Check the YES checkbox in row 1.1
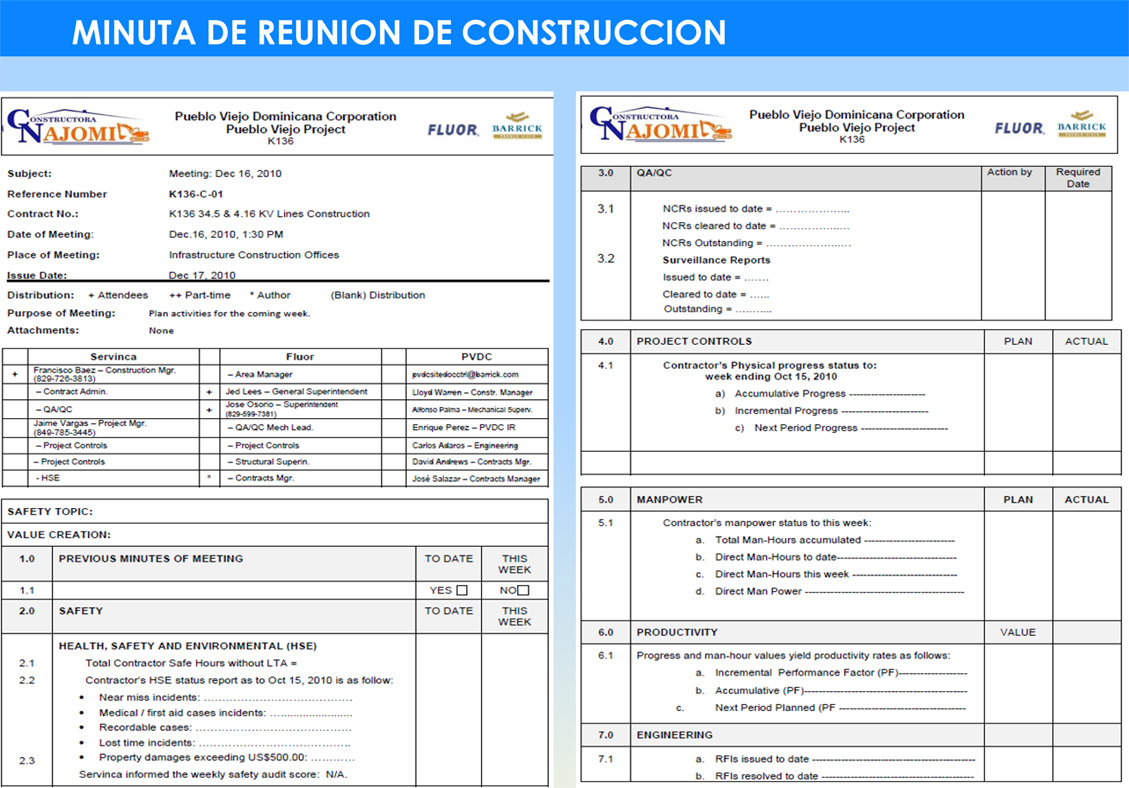This screenshot has height=788, width=1129. [x=462, y=590]
